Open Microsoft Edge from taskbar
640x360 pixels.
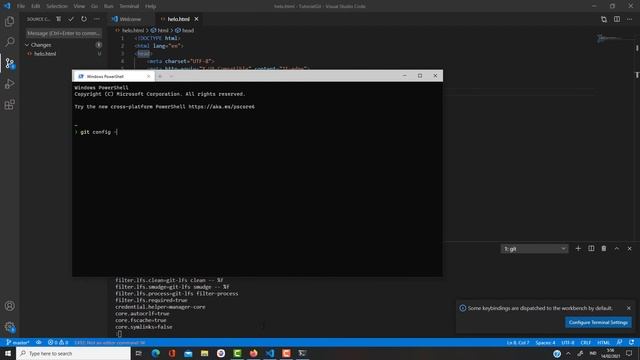[156, 353]
